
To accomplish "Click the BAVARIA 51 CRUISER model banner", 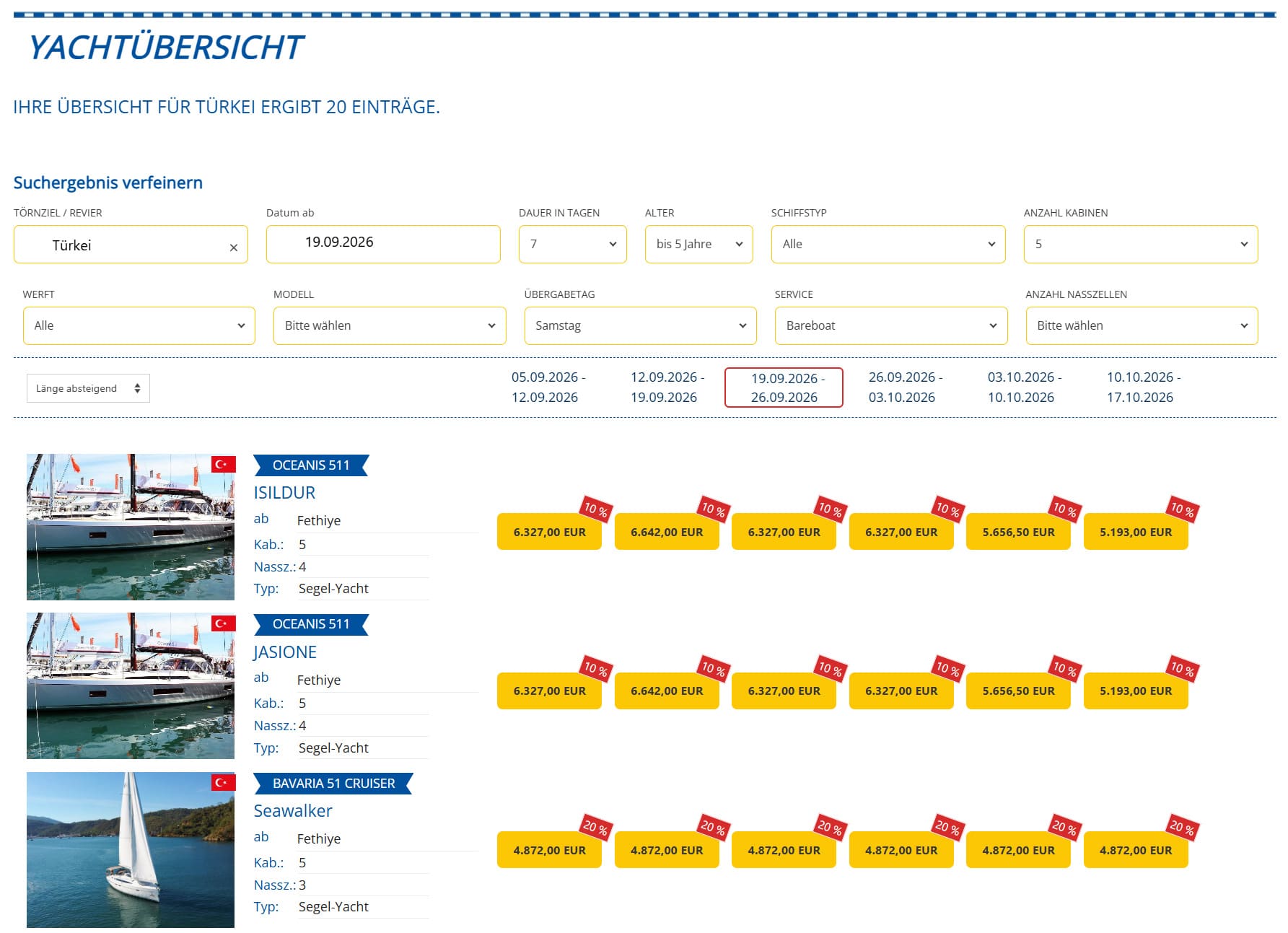I will [333, 784].
